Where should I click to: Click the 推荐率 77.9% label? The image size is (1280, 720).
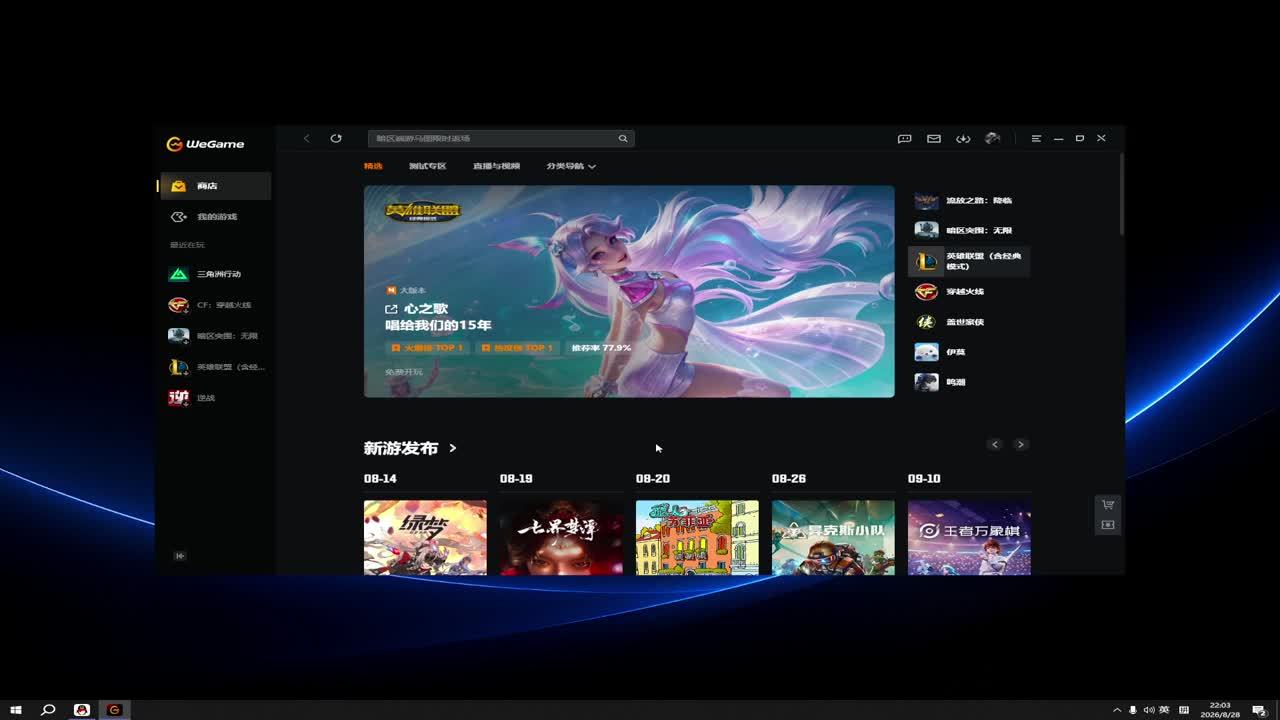pyautogui.click(x=601, y=348)
